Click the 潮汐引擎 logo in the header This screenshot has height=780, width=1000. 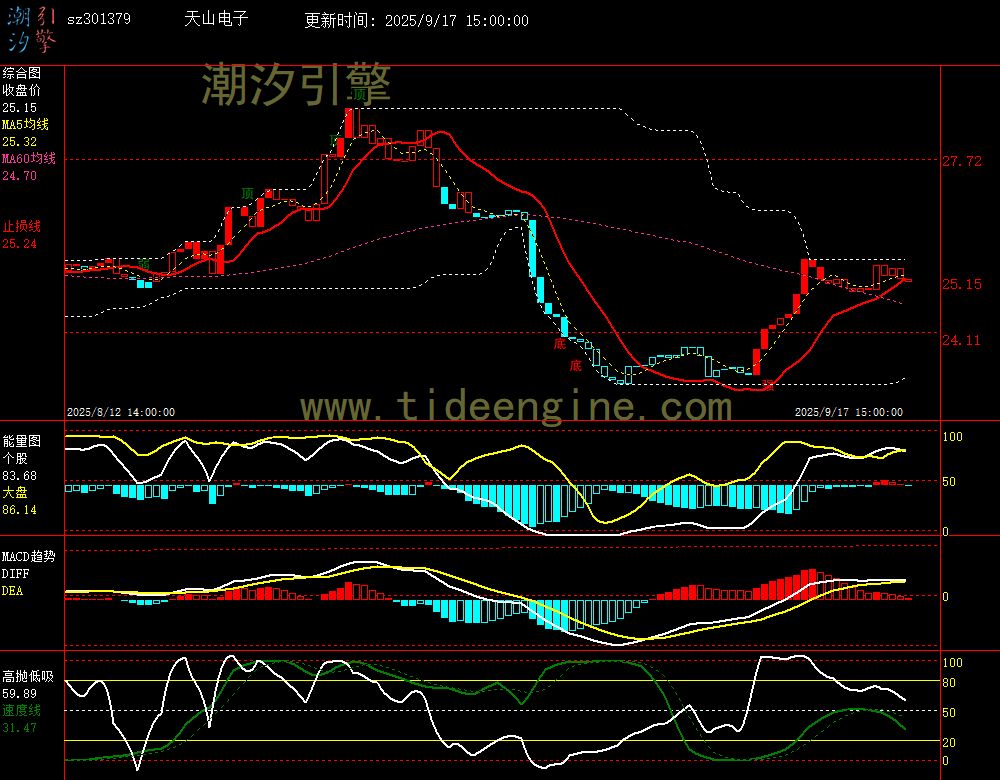tap(32, 29)
